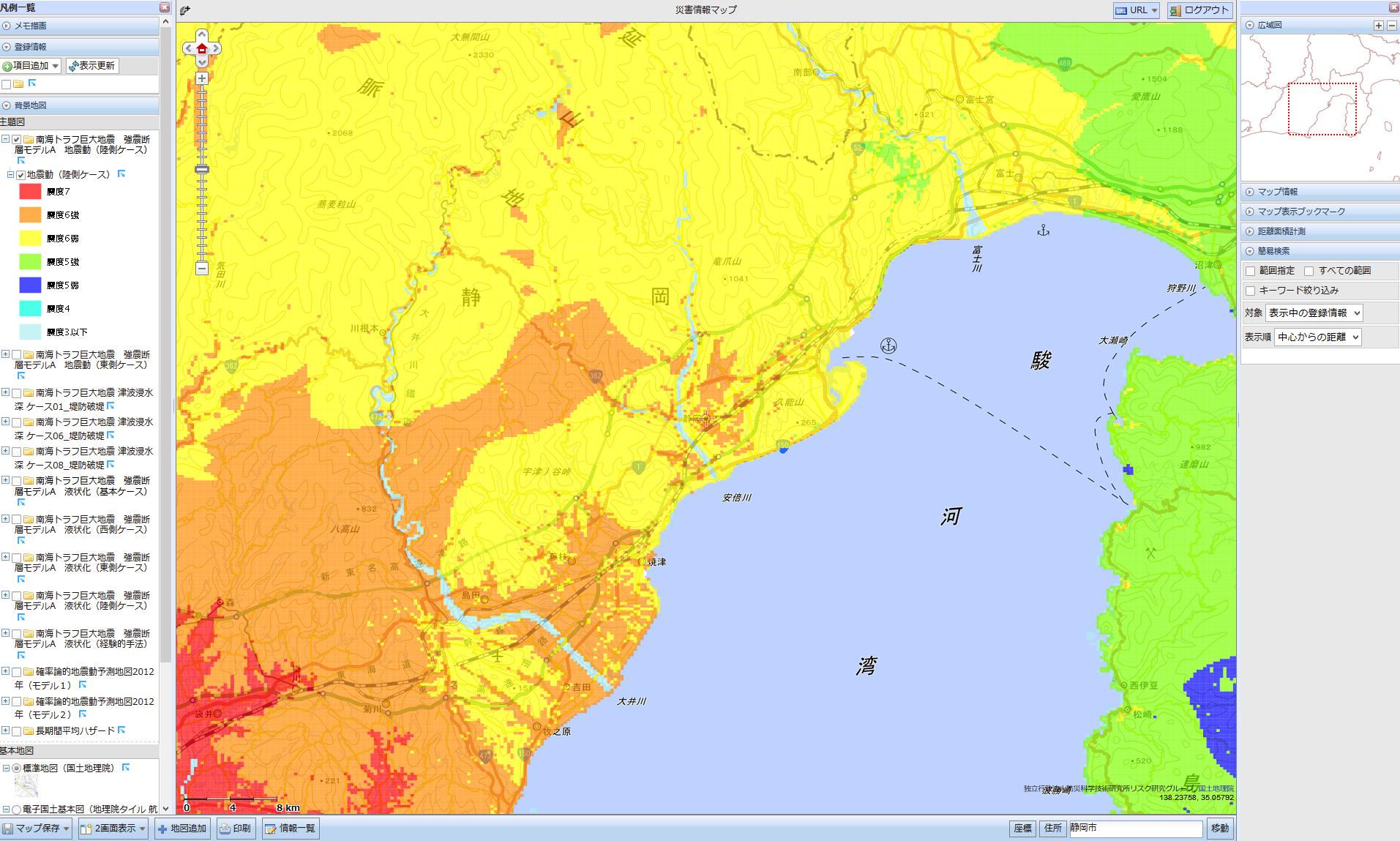
Task: Open the 情報一覧 information list
Action: point(290,828)
